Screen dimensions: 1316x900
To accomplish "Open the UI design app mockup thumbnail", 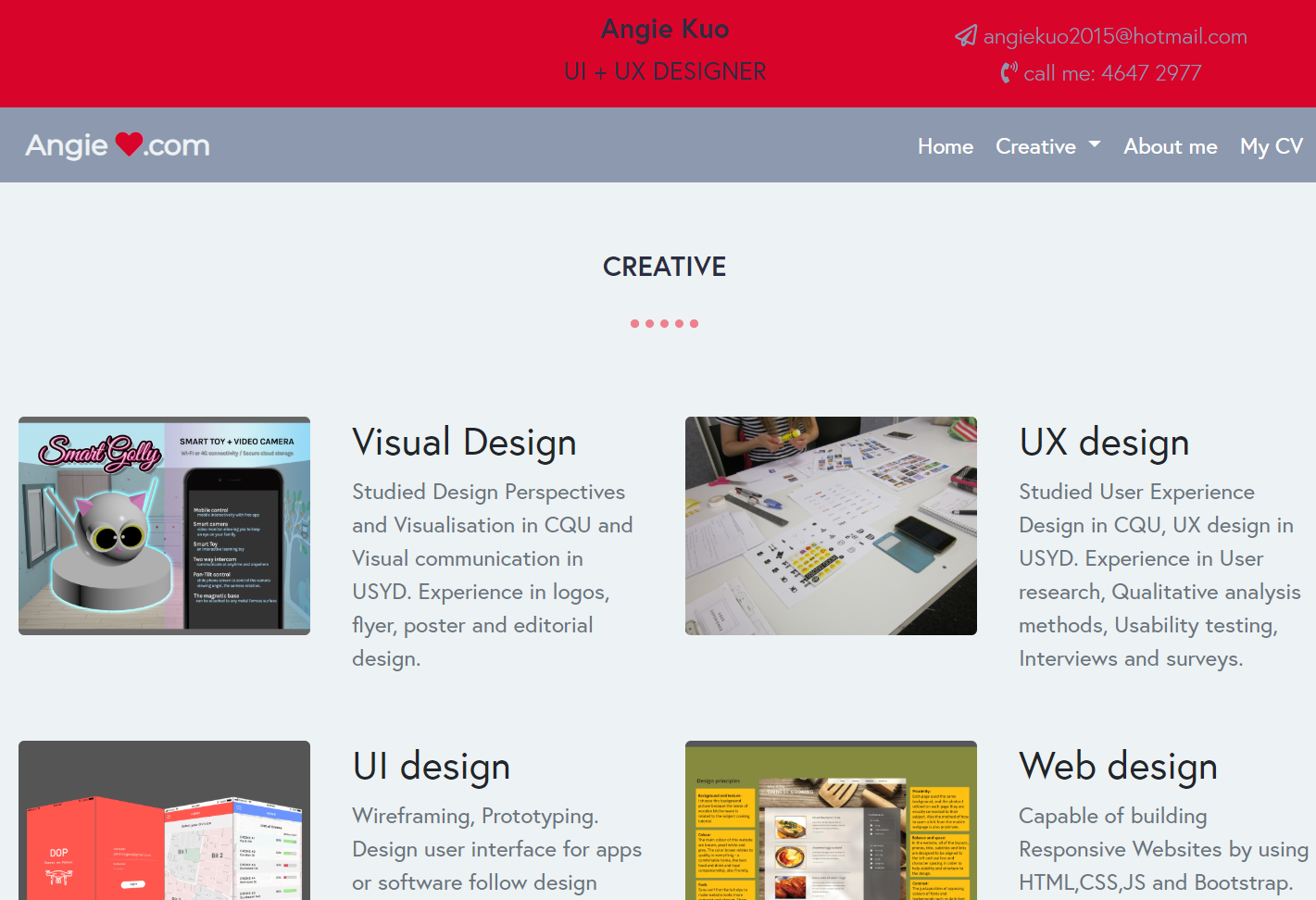I will (x=164, y=820).
